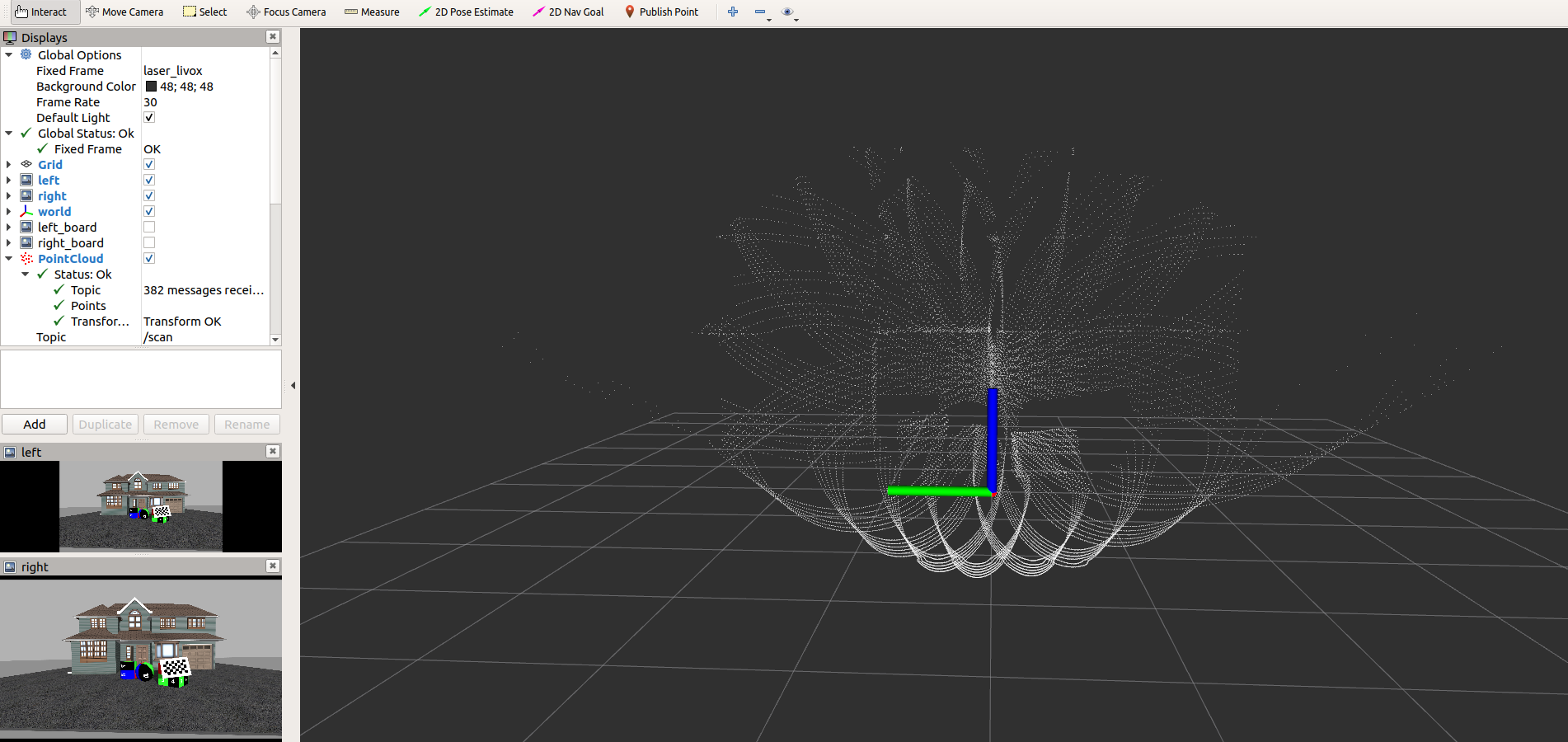This screenshot has height=742, width=1568.
Task: Click the Background Color swatch
Action: pos(151,86)
